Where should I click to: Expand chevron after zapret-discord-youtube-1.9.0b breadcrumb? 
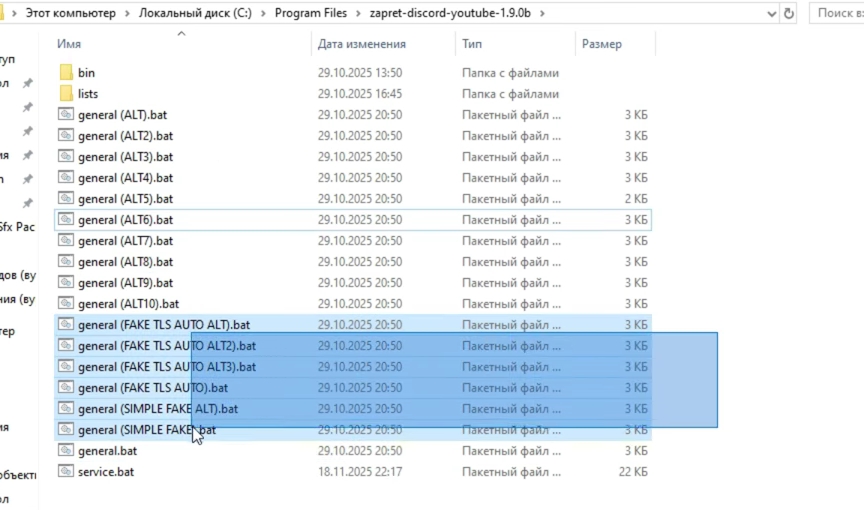542,13
